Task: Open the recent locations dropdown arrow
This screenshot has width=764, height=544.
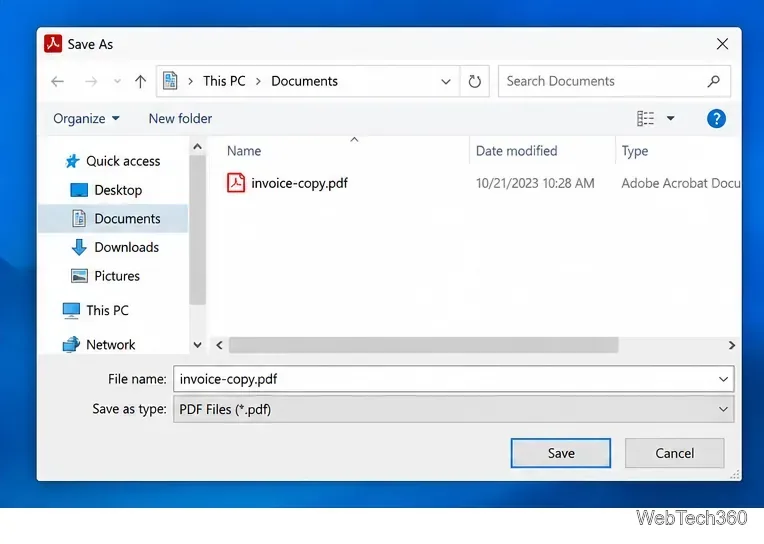Action: [x=117, y=81]
